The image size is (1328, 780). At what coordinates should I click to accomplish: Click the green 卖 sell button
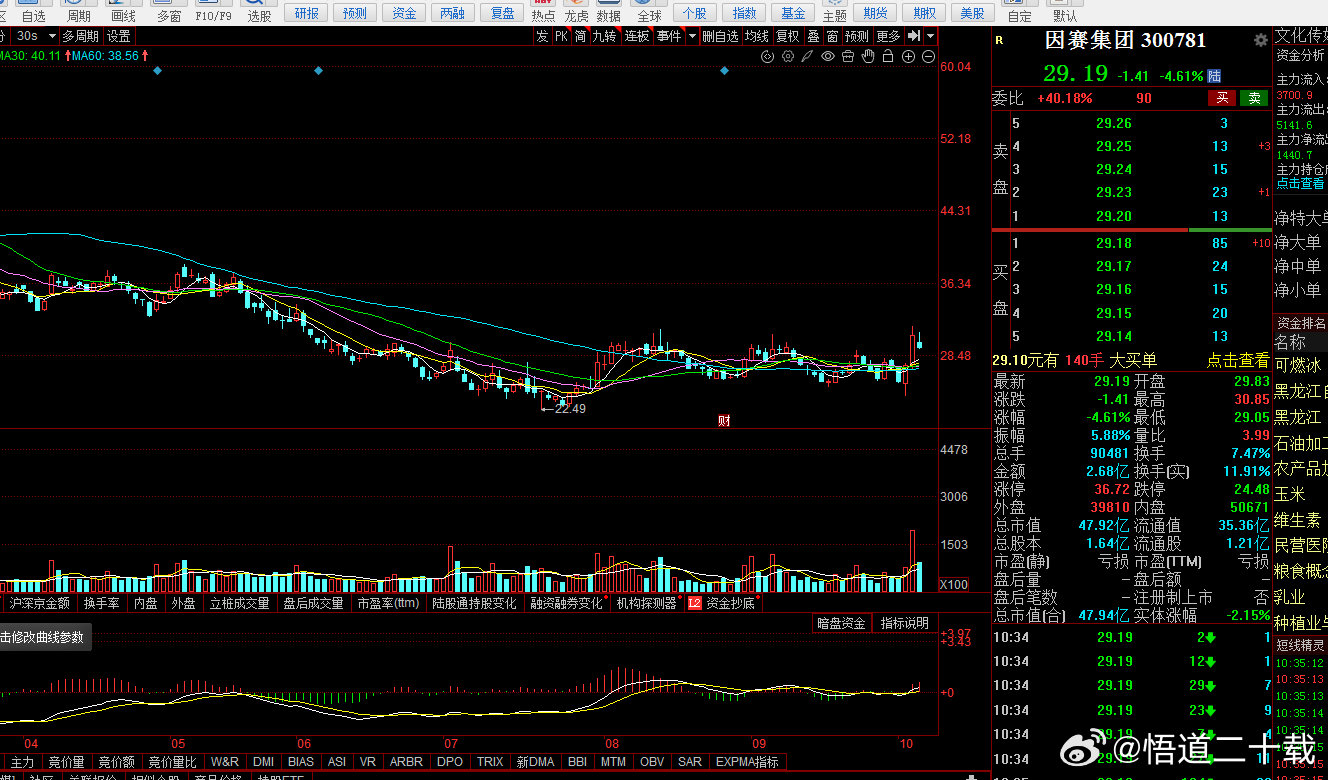coord(1254,98)
